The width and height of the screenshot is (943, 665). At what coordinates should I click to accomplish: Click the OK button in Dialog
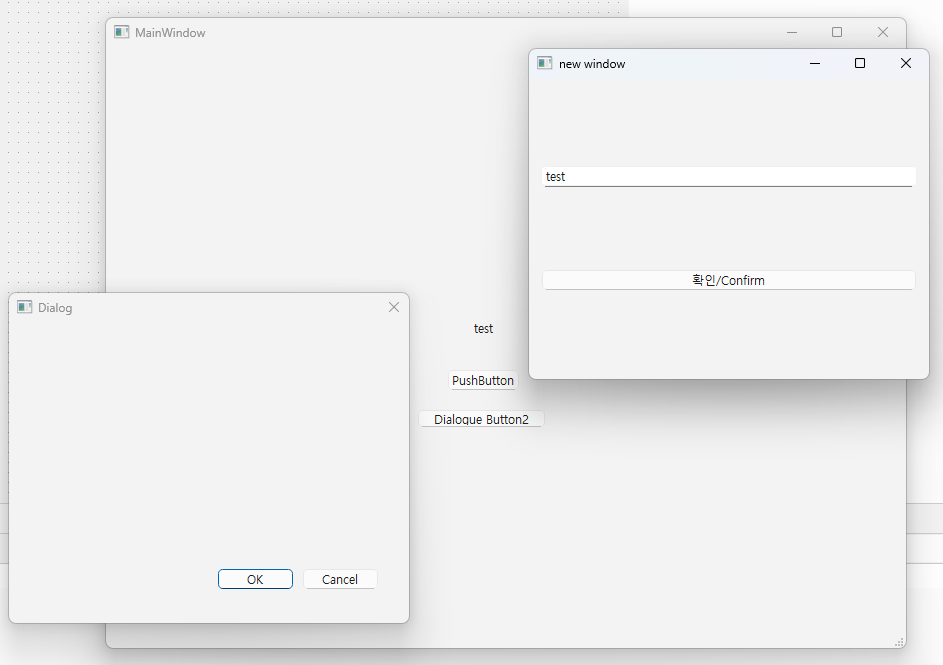click(255, 579)
